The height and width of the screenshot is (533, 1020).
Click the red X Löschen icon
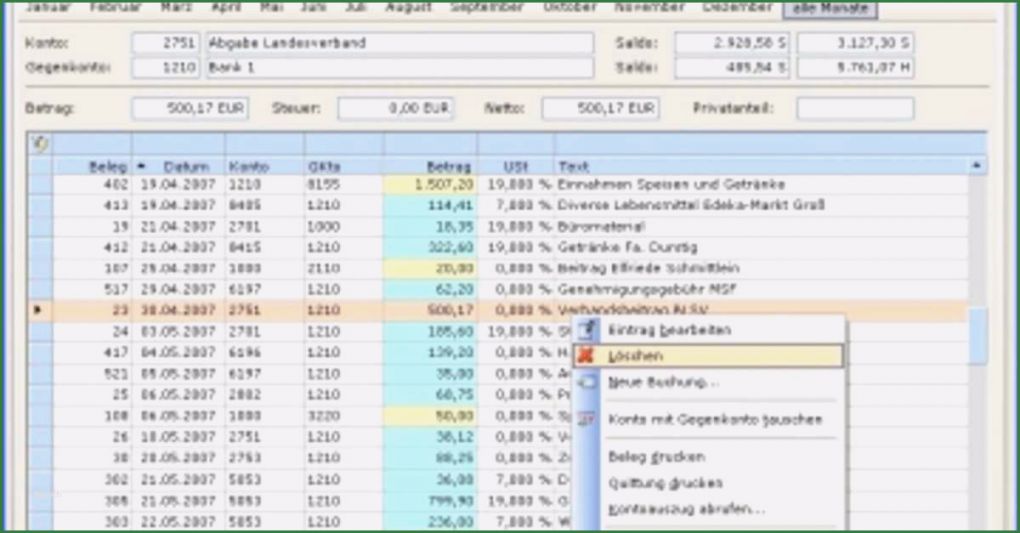click(x=588, y=355)
